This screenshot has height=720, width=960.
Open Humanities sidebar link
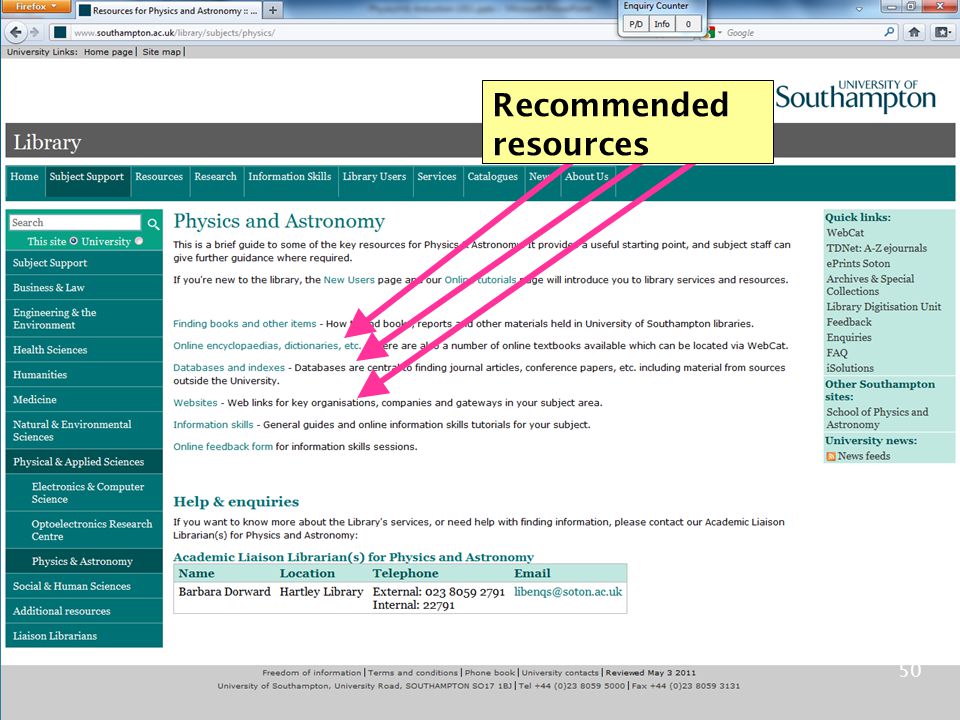pyautogui.click(x=84, y=375)
